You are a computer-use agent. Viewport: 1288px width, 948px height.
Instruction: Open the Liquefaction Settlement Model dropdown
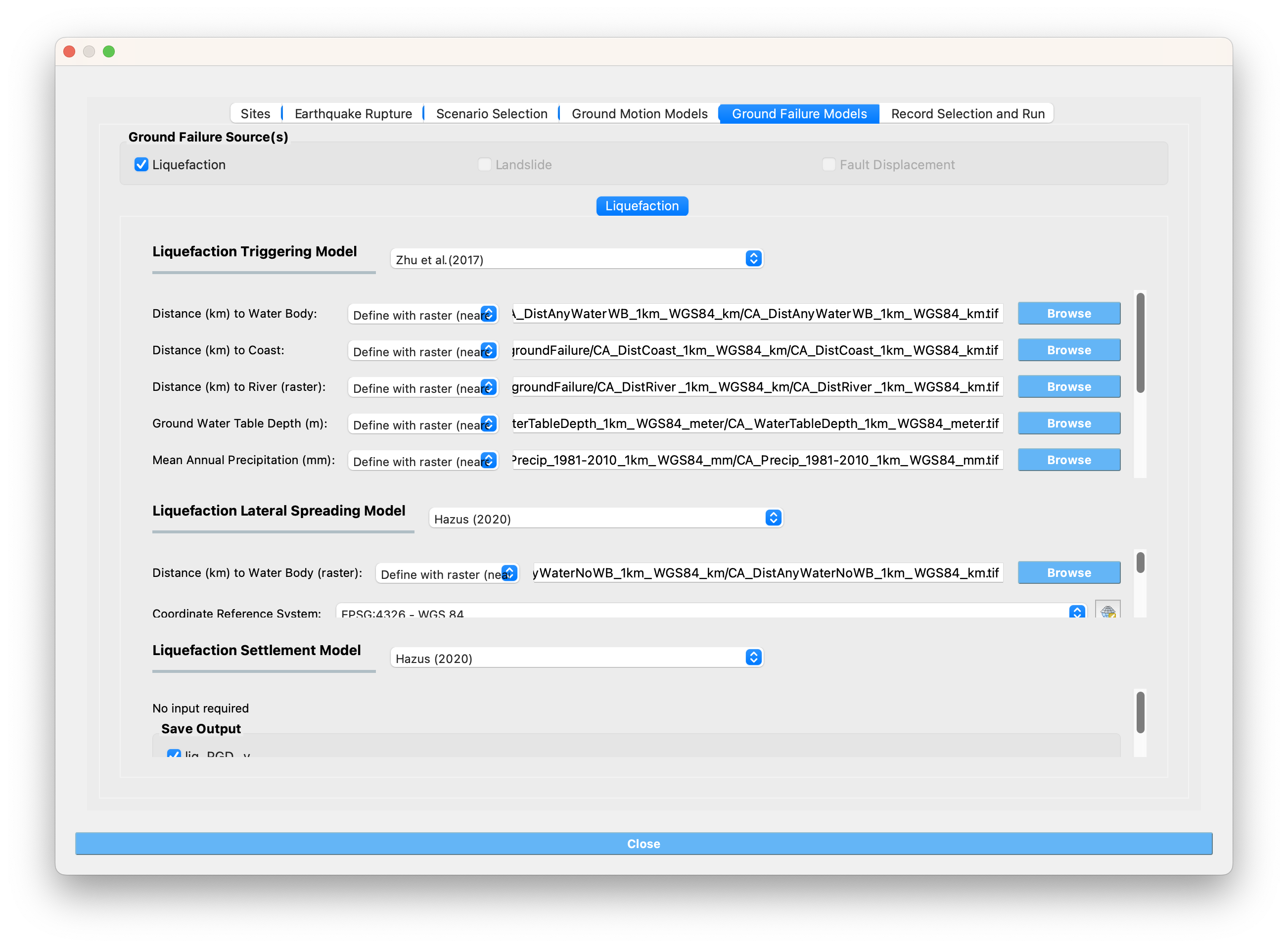click(577, 658)
